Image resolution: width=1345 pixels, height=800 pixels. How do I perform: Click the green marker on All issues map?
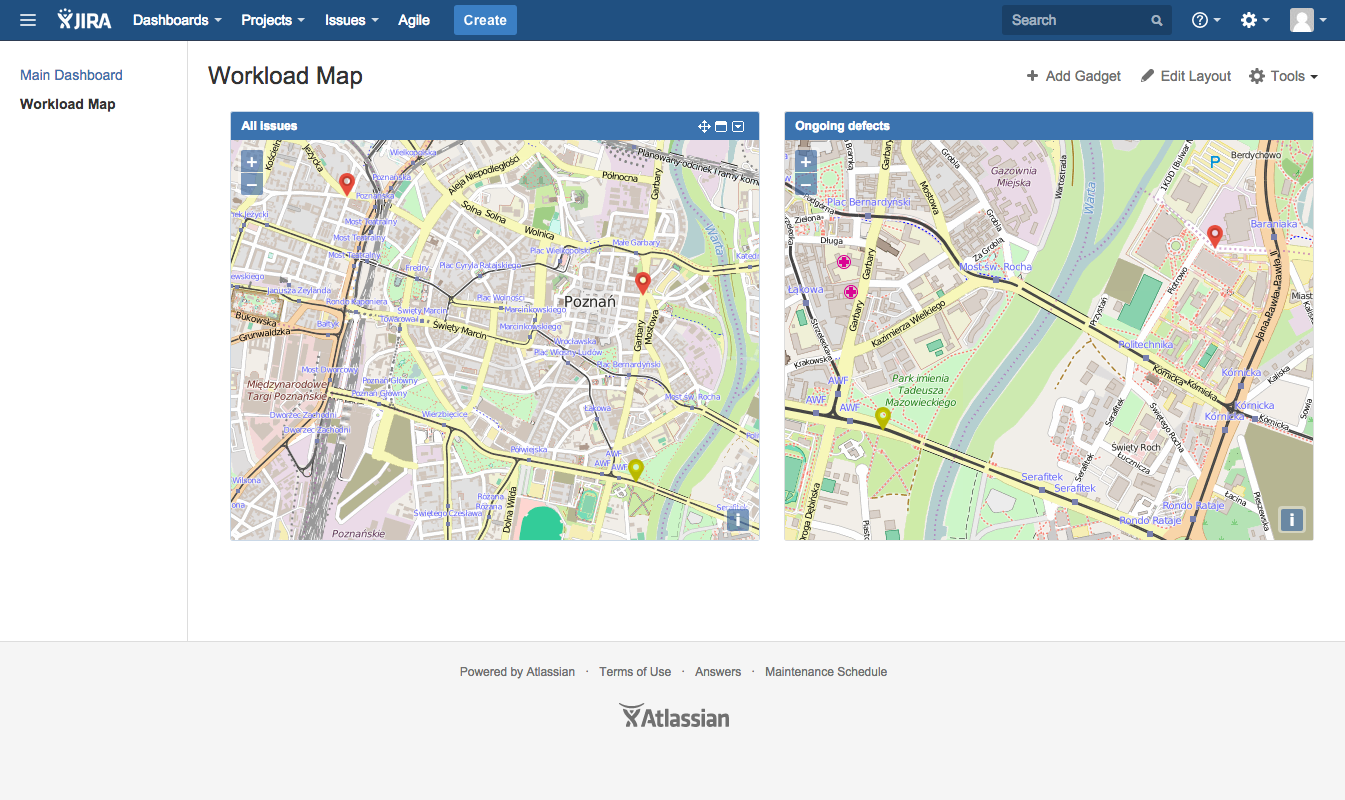[x=635, y=470]
